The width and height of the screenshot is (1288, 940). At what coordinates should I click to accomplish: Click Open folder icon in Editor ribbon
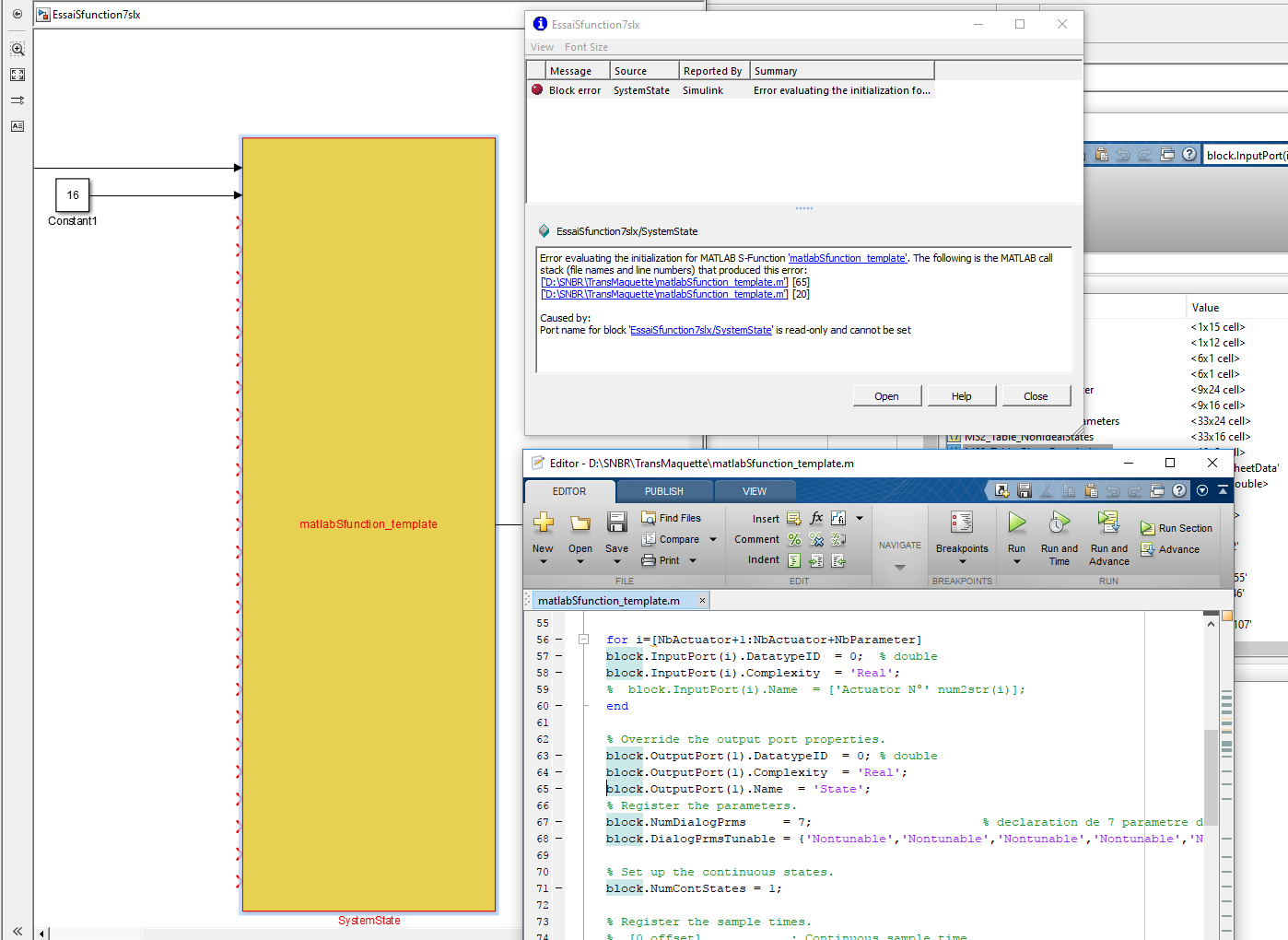(x=580, y=523)
